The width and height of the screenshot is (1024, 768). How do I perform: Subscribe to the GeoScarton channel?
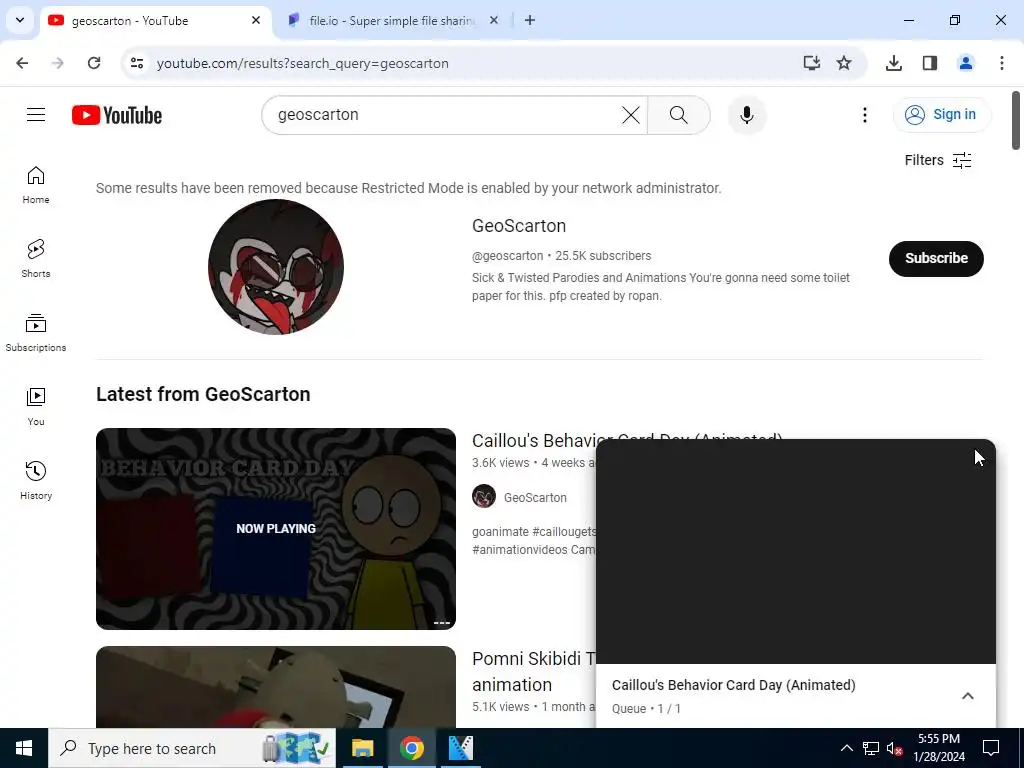936,259
